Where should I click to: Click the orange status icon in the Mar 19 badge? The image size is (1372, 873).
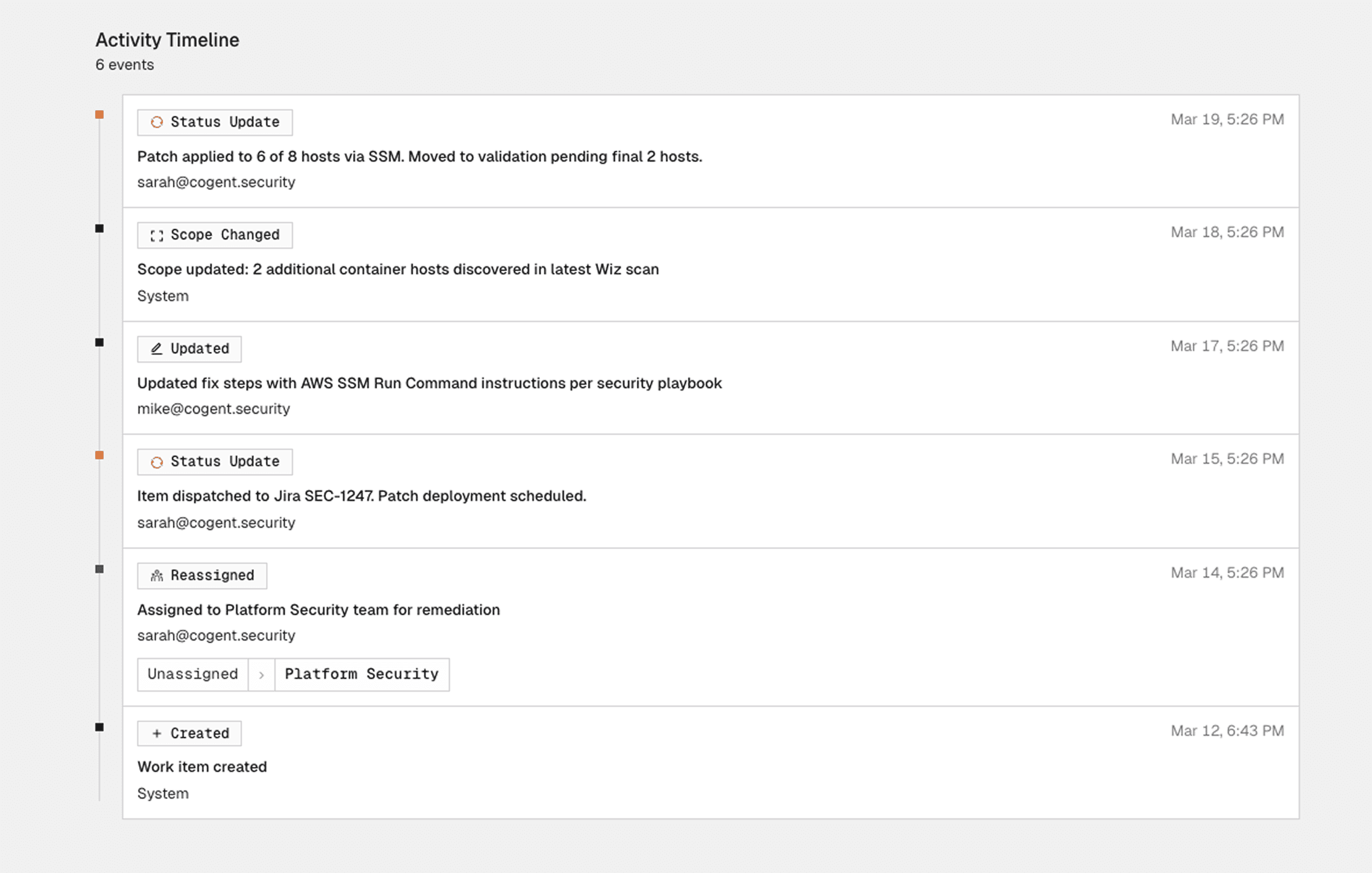coord(156,122)
